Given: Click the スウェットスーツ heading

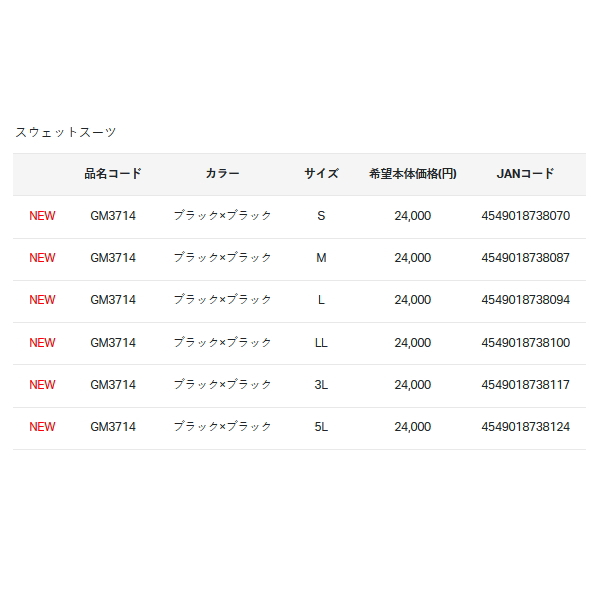Looking at the screenshot, I should pos(65,132).
